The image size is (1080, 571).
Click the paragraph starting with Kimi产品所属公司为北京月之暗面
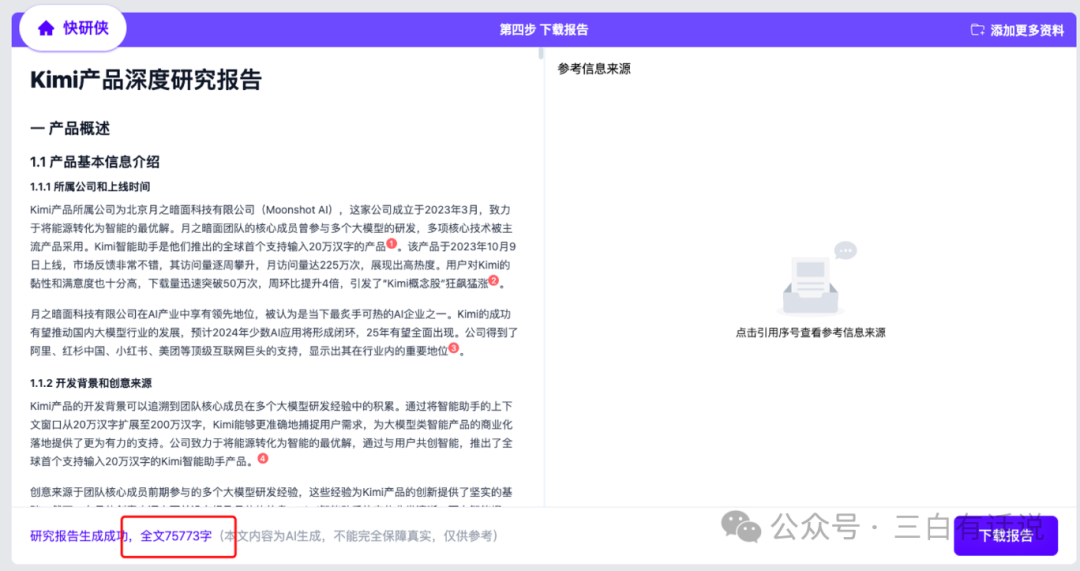pos(273,247)
